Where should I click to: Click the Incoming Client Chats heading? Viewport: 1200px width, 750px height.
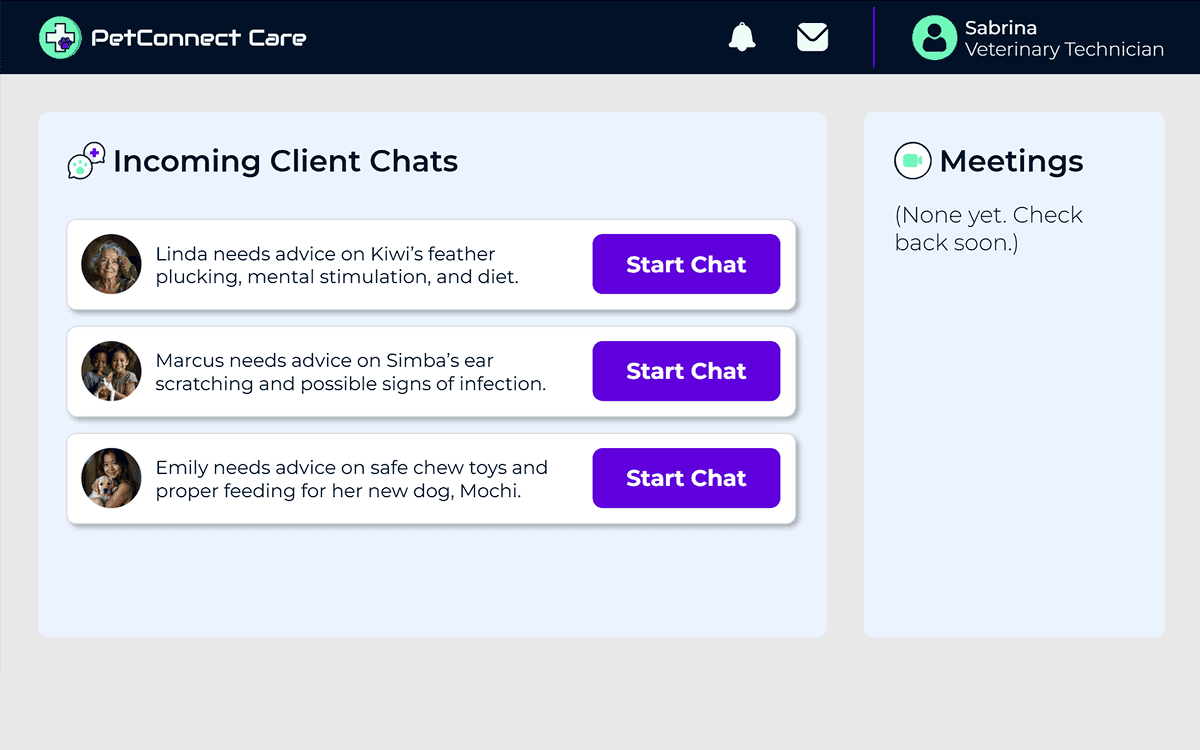tap(285, 161)
